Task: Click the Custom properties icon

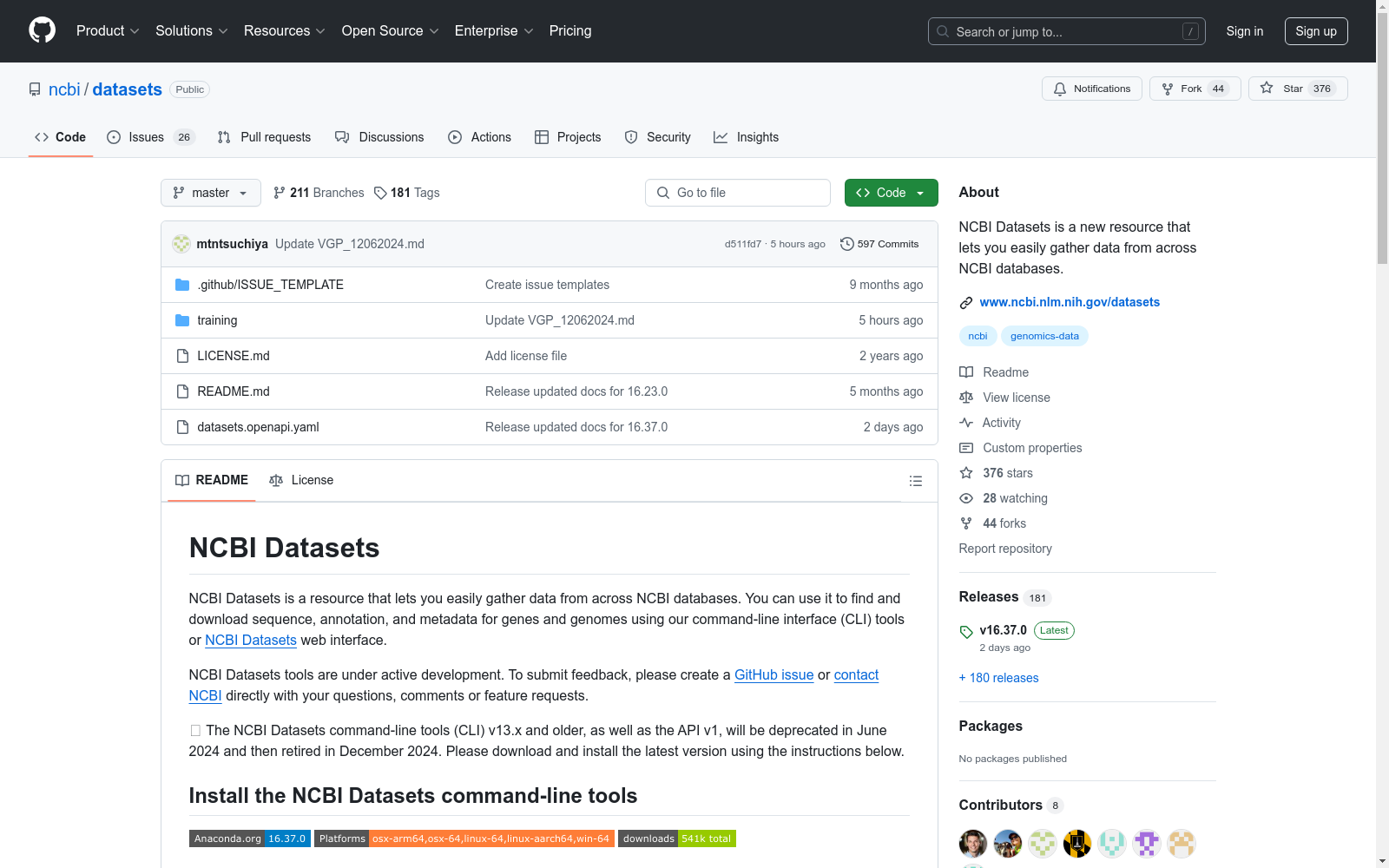Action: (x=966, y=448)
